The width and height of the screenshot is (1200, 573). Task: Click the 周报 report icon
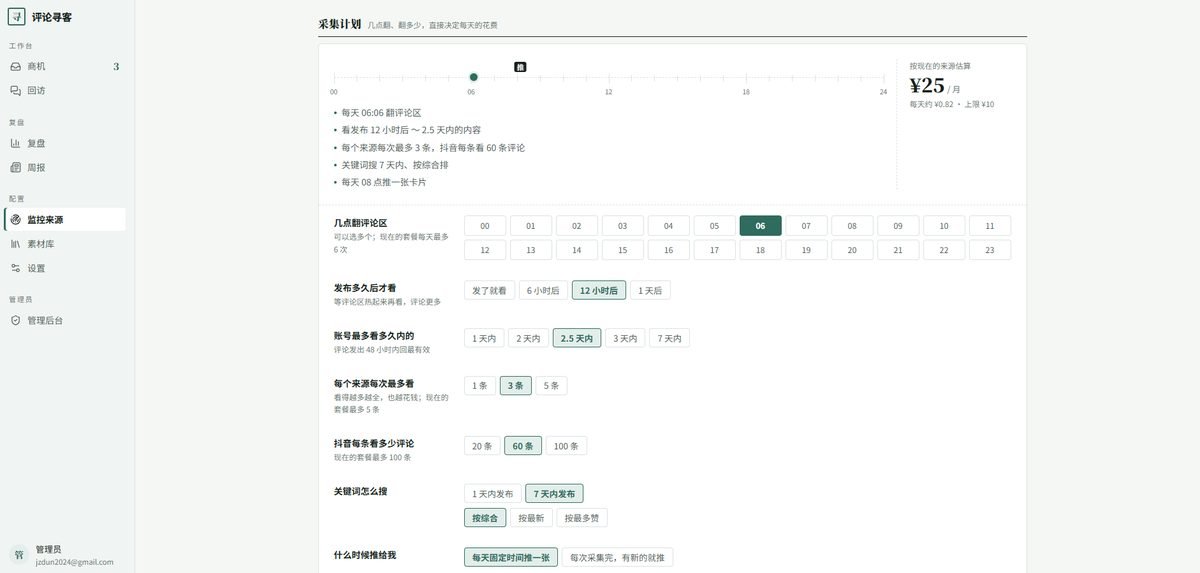coord(15,167)
